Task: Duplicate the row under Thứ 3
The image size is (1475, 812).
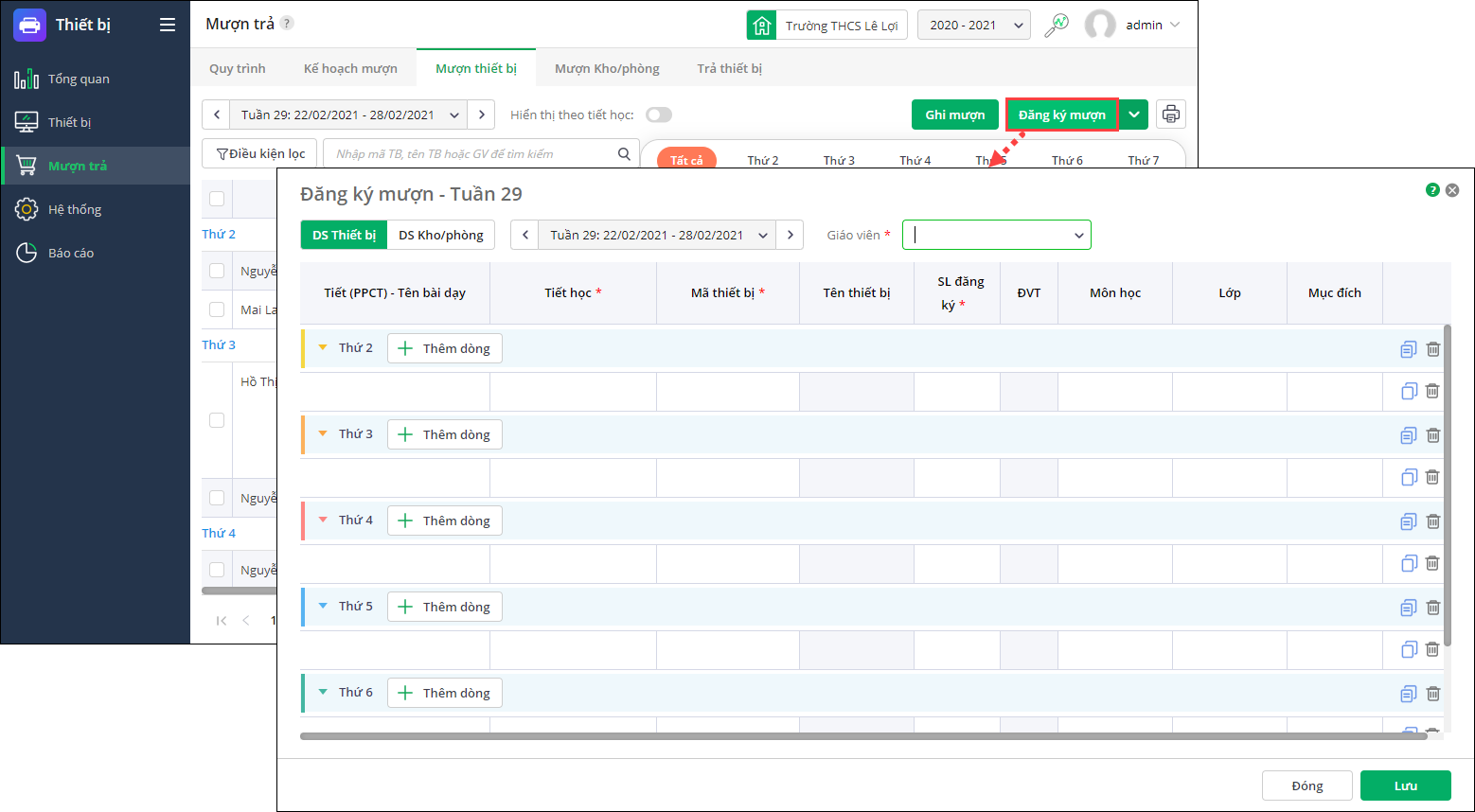Action: pos(1409,477)
